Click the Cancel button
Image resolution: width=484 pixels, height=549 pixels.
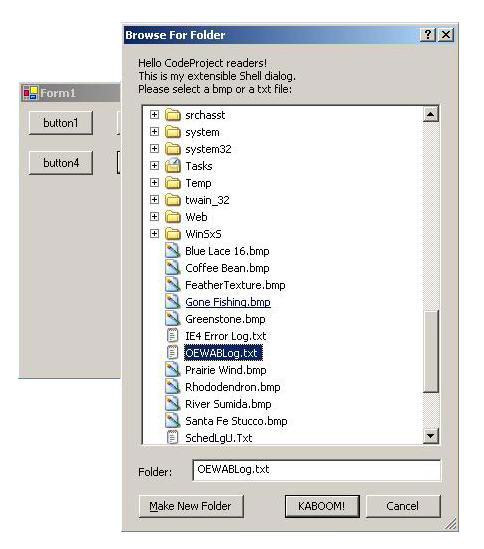click(x=403, y=506)
